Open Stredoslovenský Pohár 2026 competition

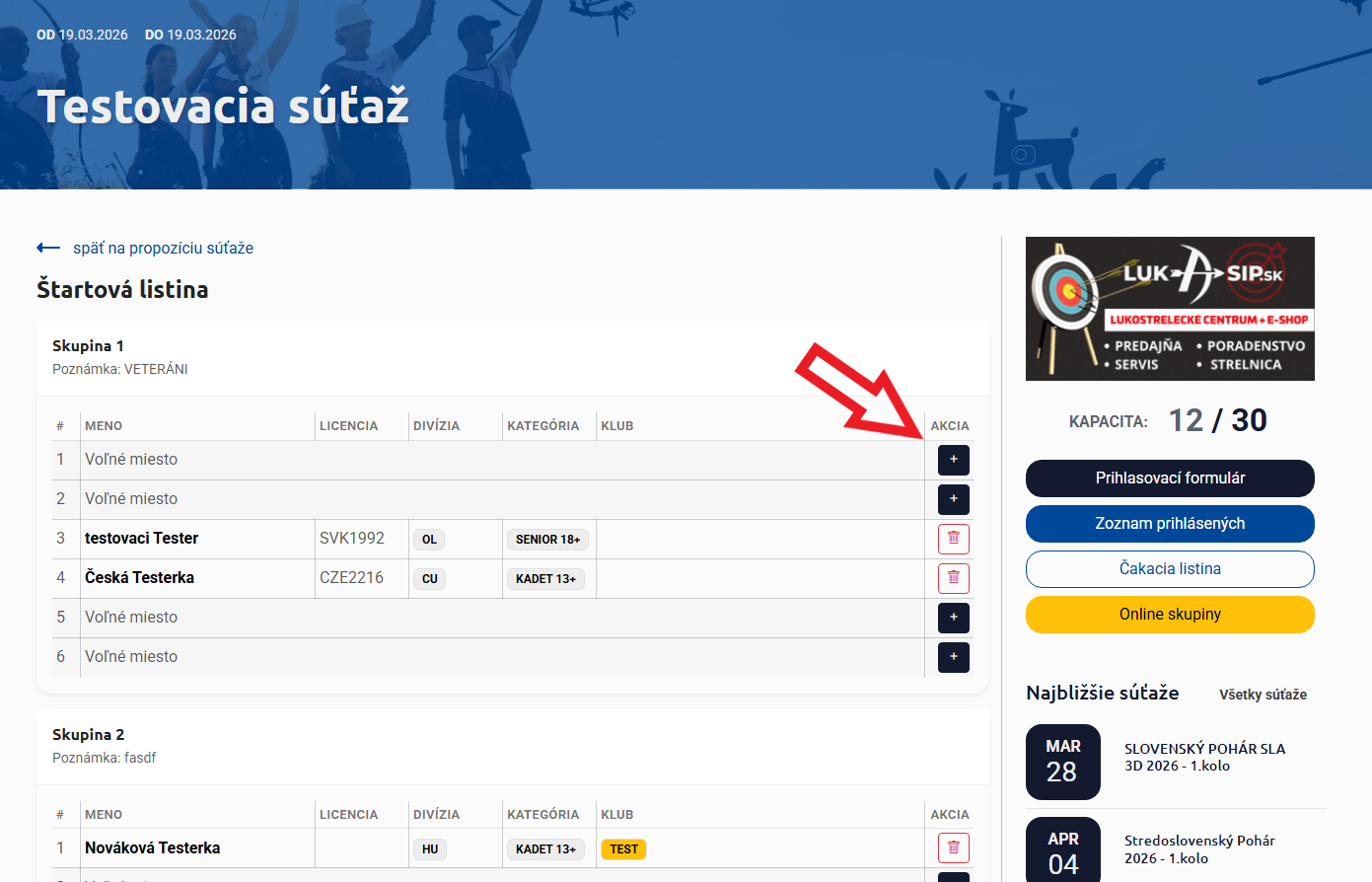click(x=1199, y=849)
